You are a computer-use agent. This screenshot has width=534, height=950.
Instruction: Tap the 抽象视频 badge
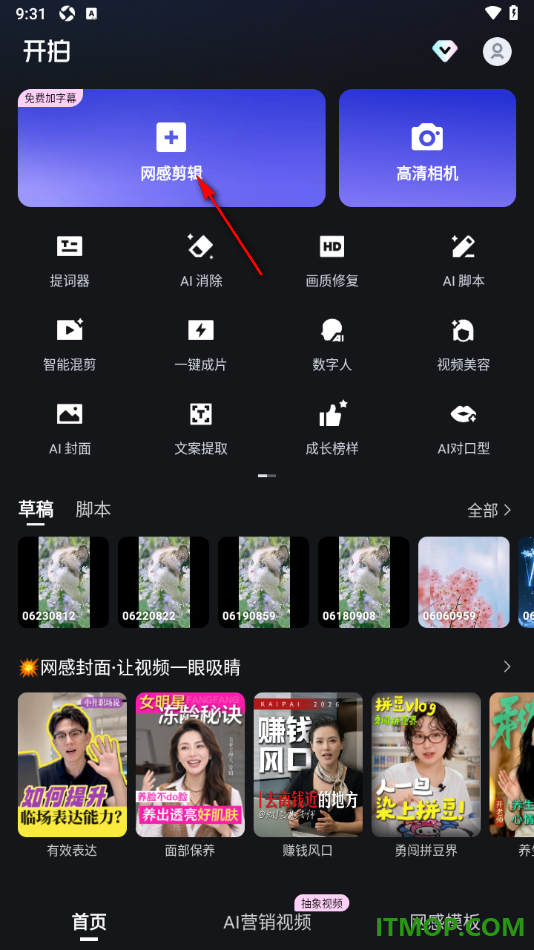pos(322,903)
